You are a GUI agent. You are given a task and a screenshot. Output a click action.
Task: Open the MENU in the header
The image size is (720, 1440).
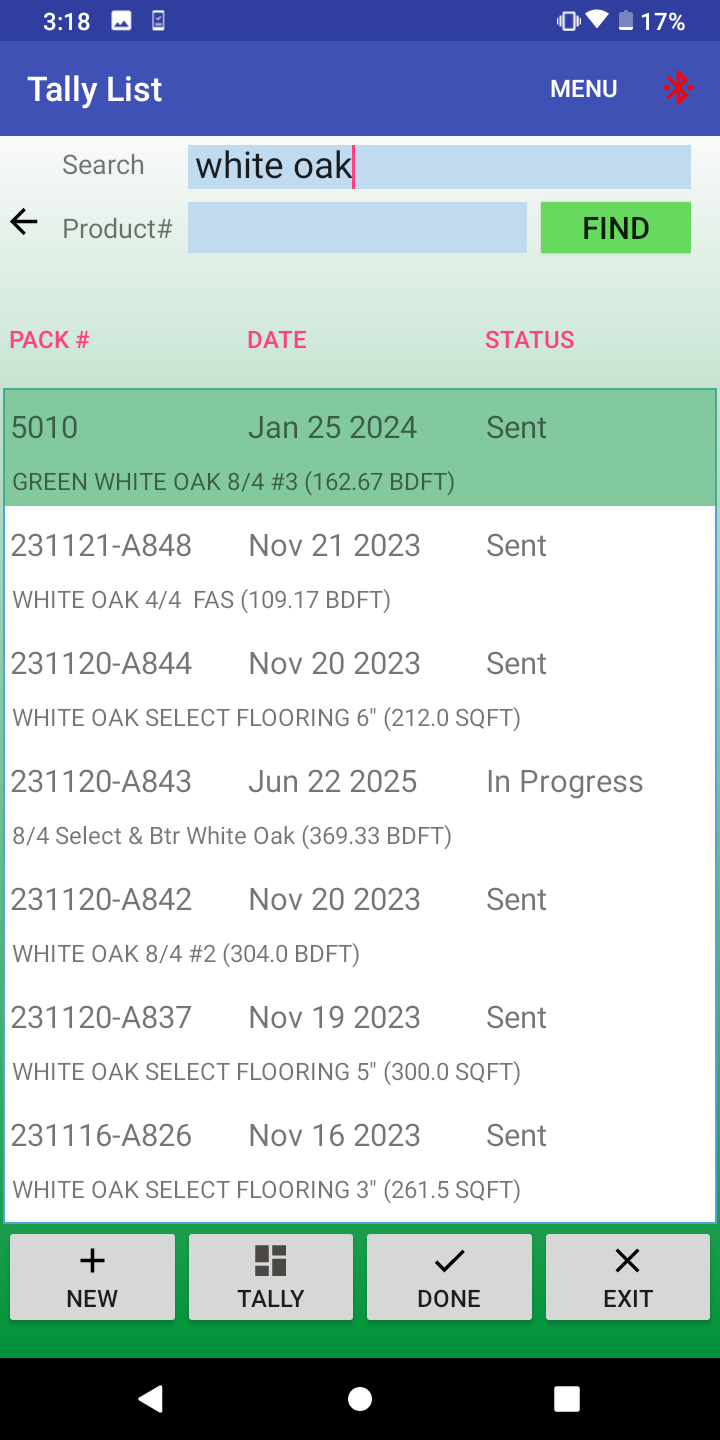coord(584,89)
